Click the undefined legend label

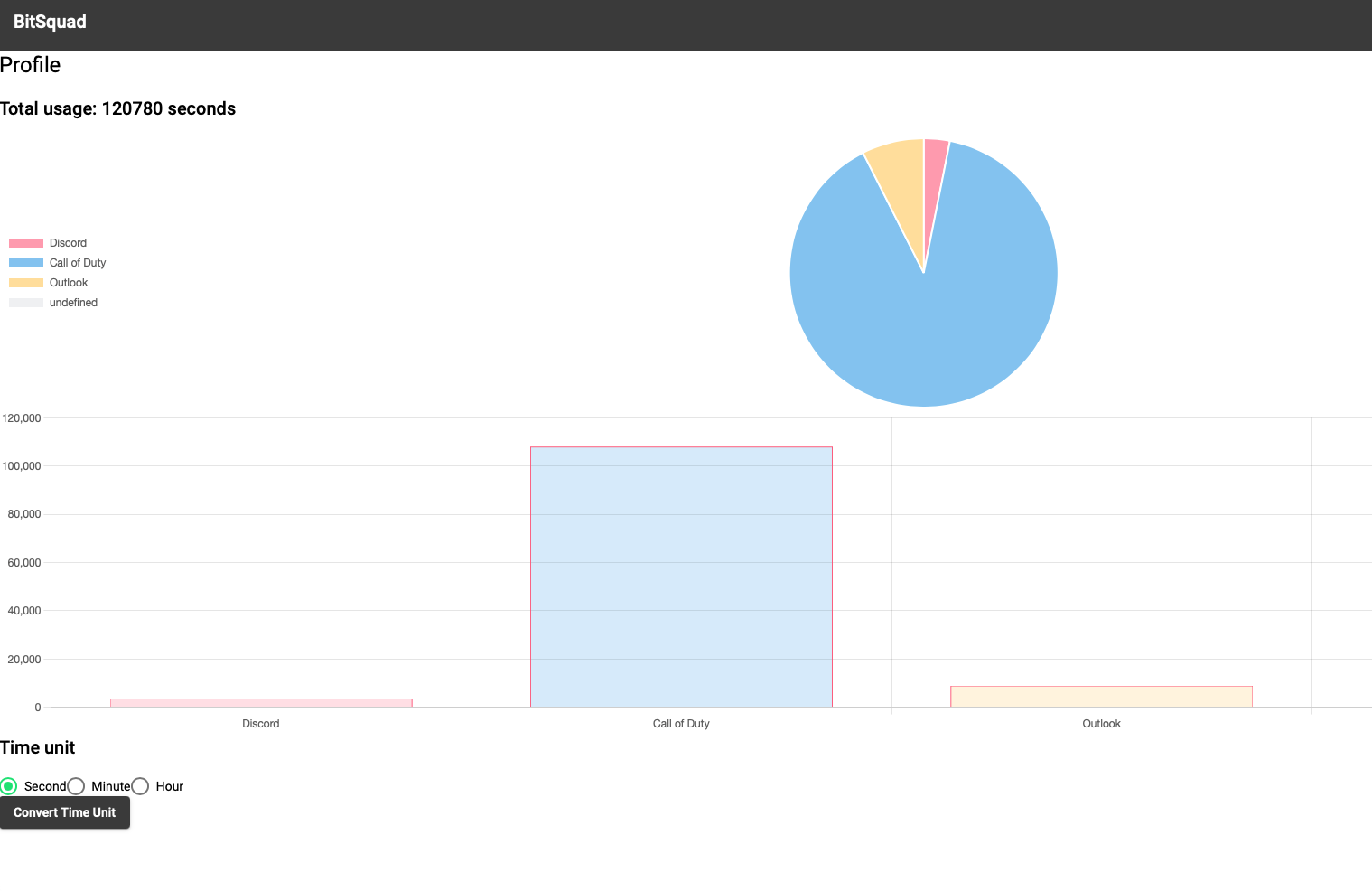(73, 303)
